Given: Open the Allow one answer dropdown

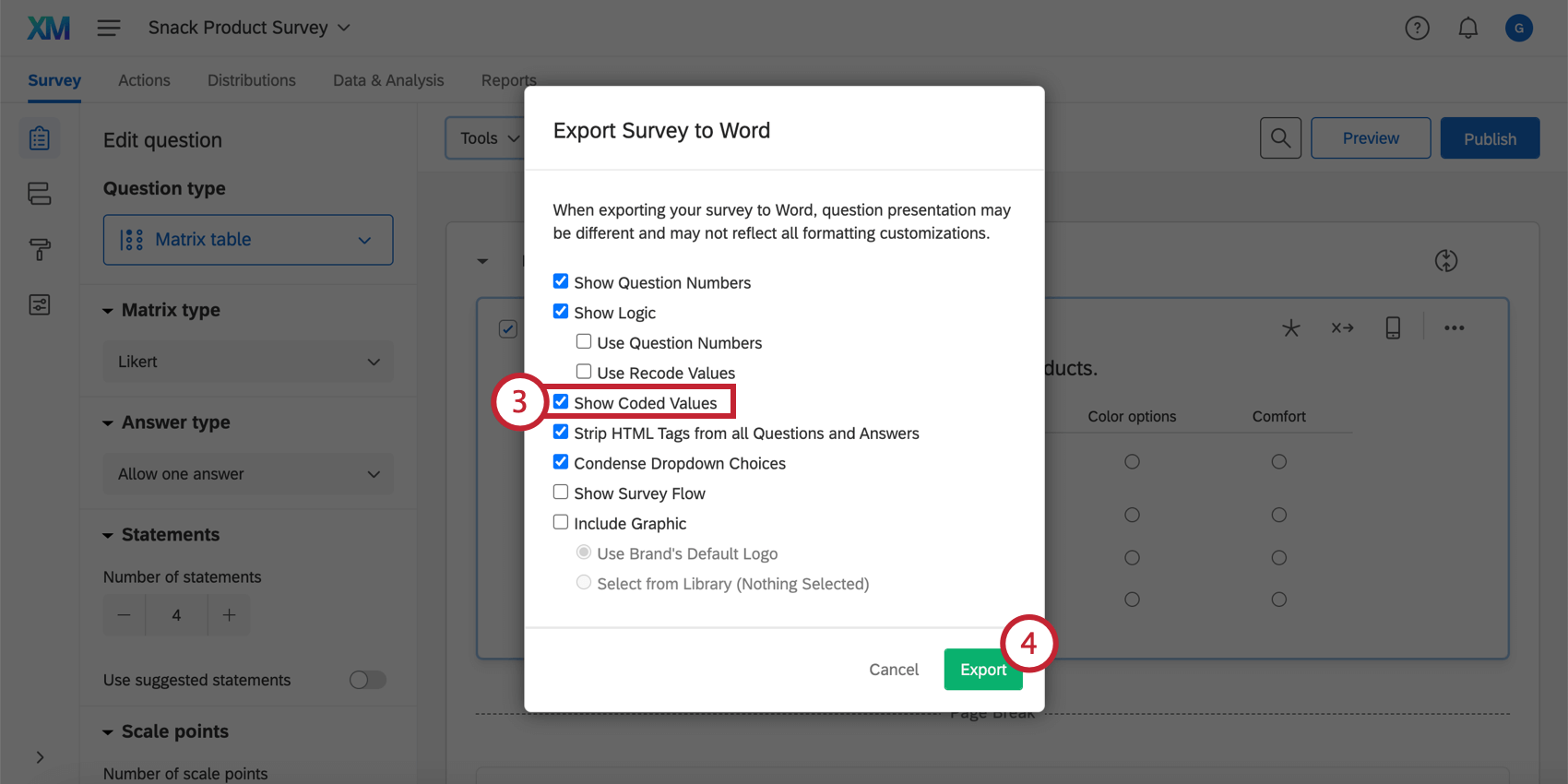Looking at the screenshot, I should point(248,474).
